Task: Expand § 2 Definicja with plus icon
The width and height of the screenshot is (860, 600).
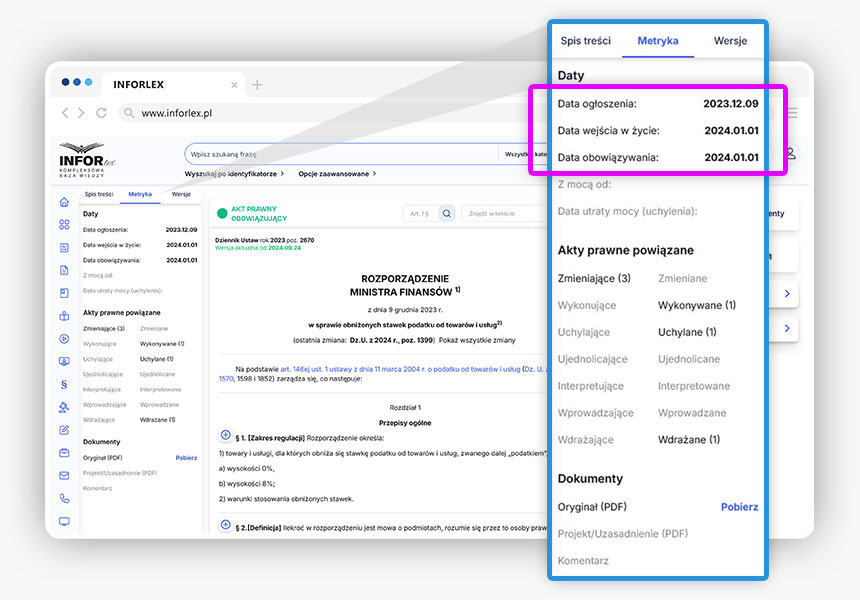Action: tap(225, 526)
